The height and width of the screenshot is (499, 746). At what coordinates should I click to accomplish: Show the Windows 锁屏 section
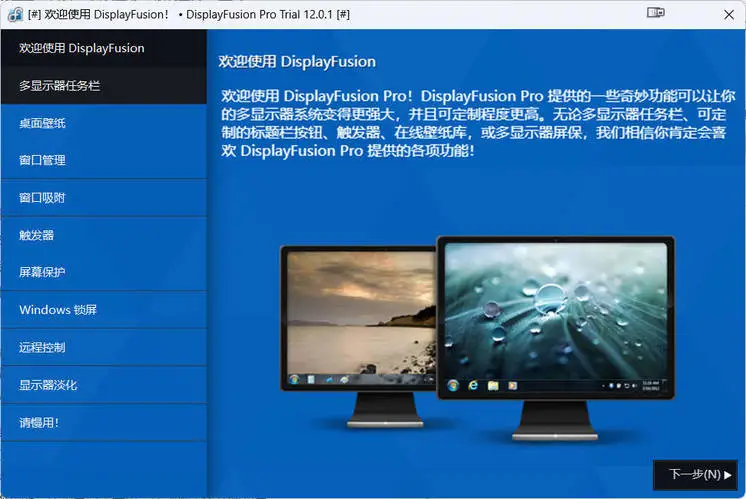tap(103, 310)
